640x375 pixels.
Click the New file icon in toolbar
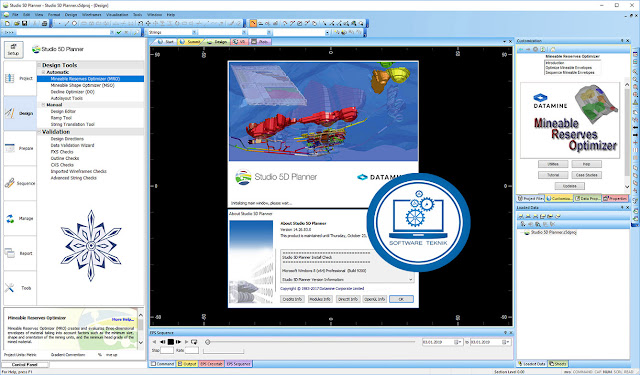(x=7, y=24)
